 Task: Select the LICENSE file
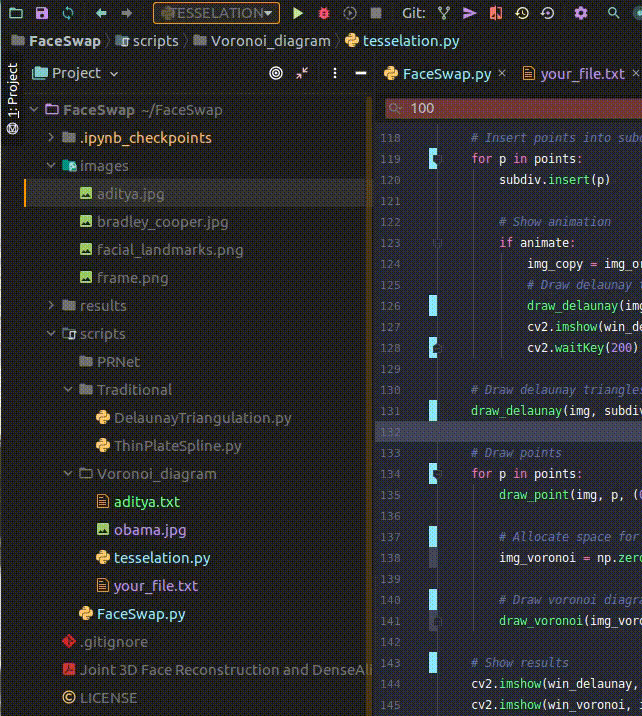[x=108, y=698]
